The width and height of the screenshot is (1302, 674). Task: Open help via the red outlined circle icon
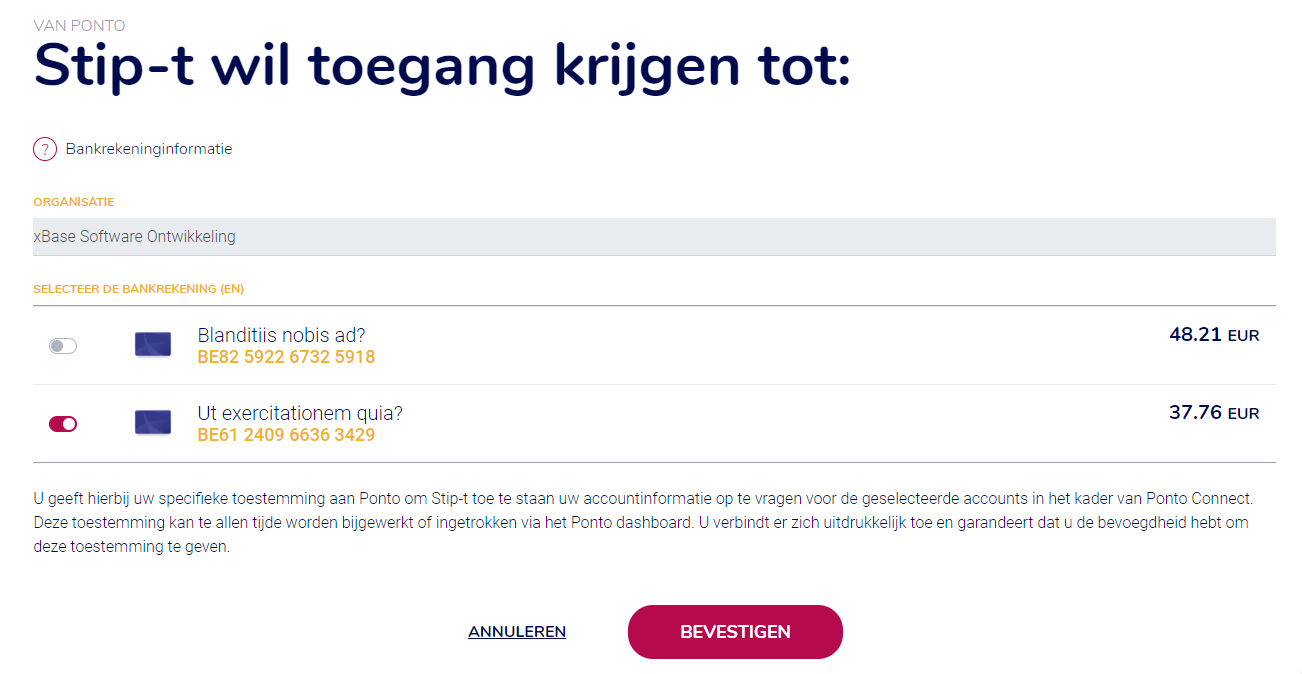[x=45, y=148]
